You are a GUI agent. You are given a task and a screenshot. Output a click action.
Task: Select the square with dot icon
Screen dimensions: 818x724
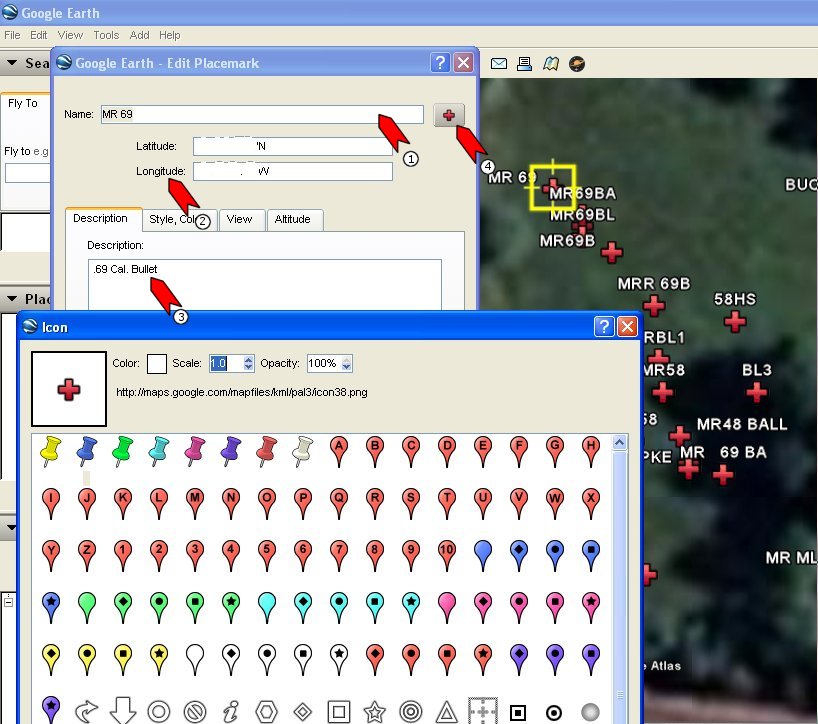(518, 712)
